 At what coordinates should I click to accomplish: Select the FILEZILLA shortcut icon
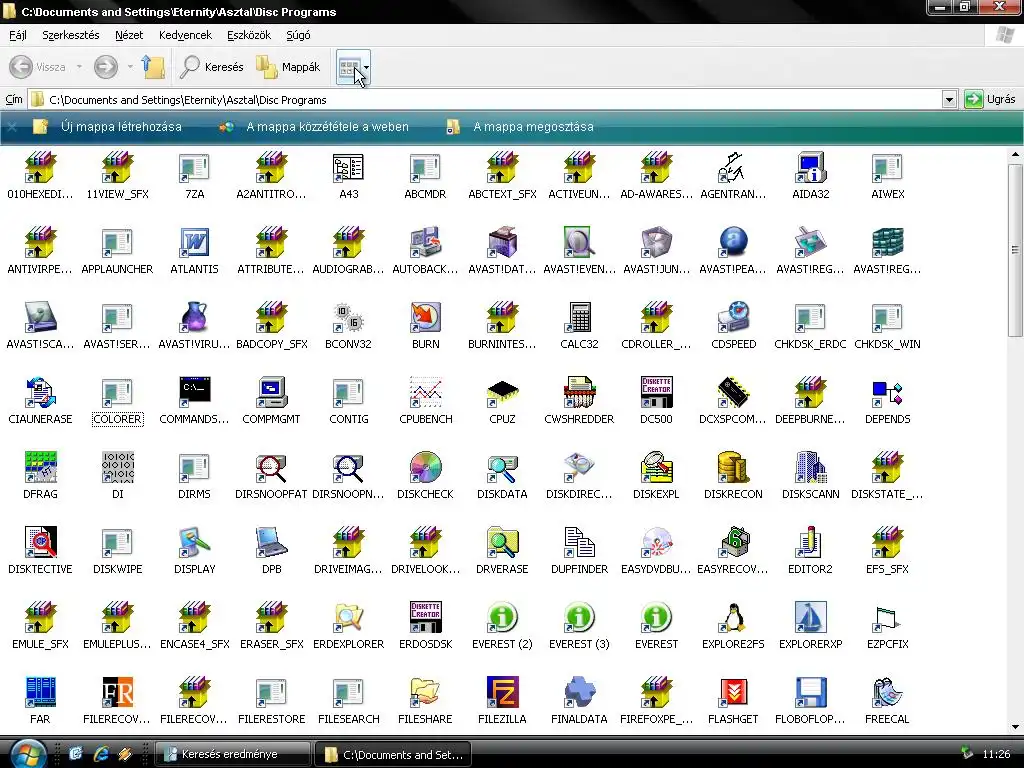[502, 694]
